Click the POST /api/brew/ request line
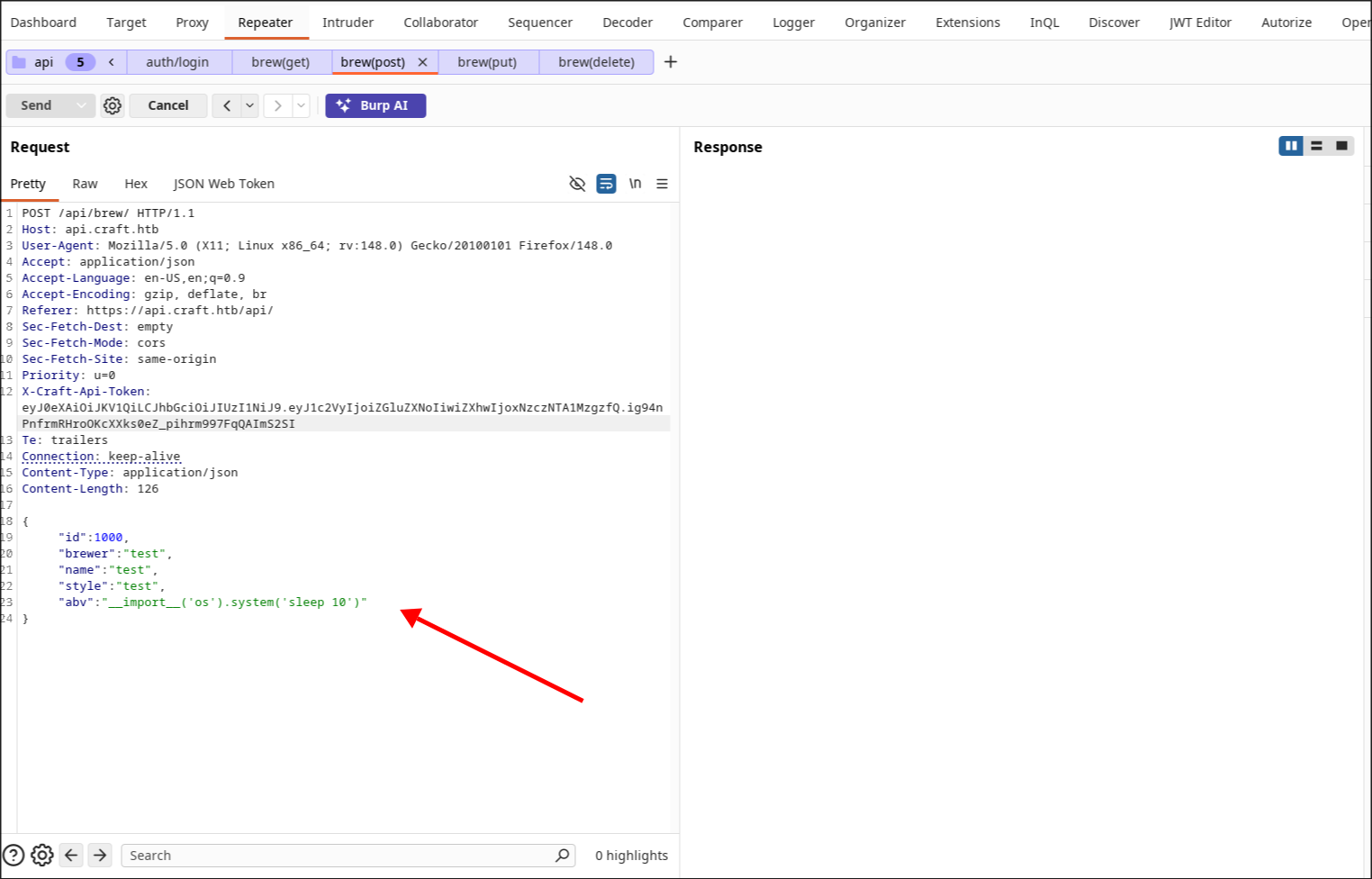Screen dimensions: 1372x879 click(x=108, y=213)
